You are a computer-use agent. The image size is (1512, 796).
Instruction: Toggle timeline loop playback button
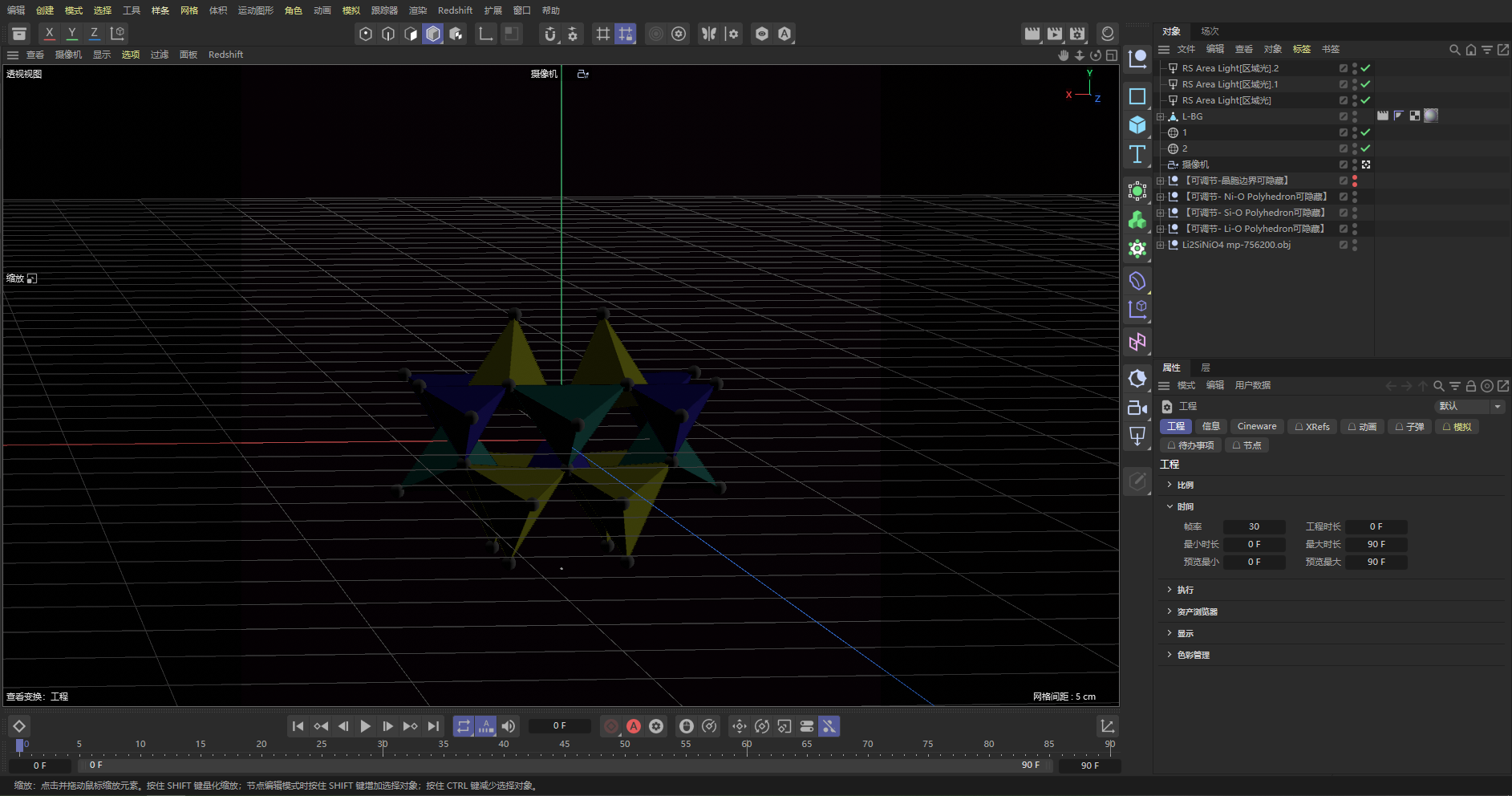464,726
